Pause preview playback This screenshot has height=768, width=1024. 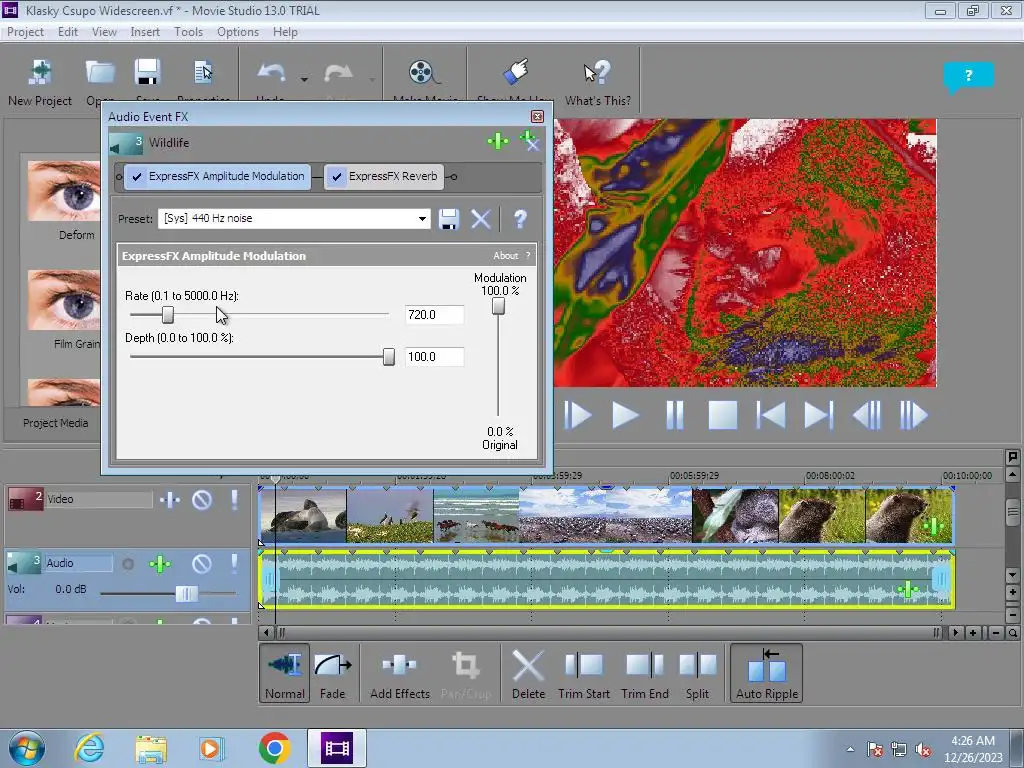(x=675, y=415)
